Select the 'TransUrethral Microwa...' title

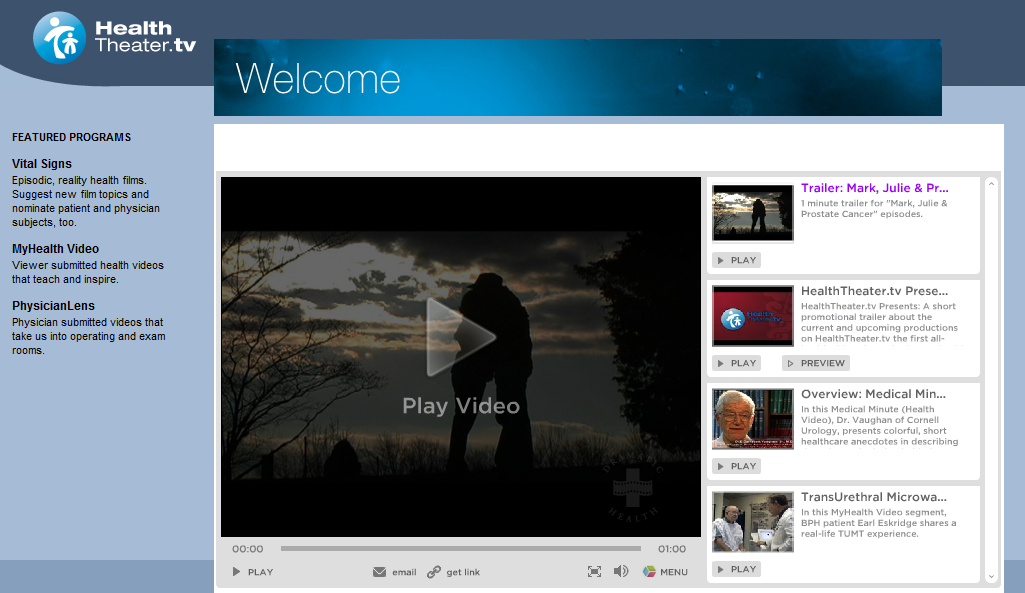coord(873,497)
